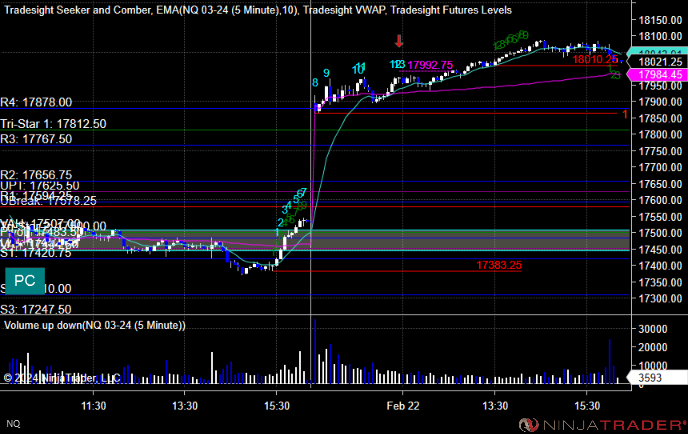The image size is (688, 434).
Task: Click the 18150.00 price axis label
Action: 660,20
